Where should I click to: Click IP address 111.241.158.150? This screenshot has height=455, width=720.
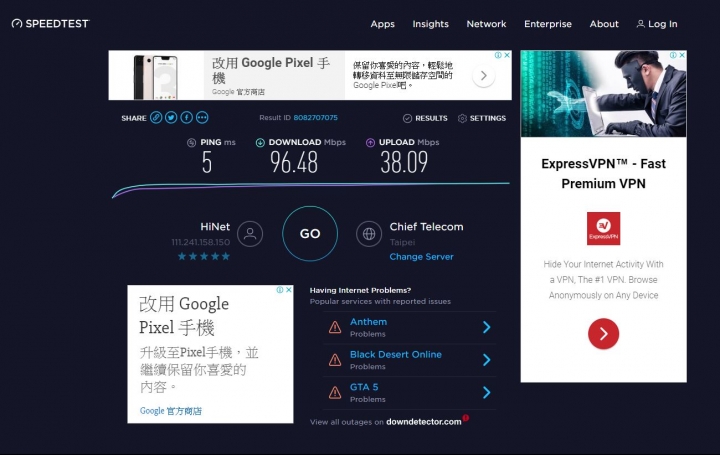coord(201,242)
